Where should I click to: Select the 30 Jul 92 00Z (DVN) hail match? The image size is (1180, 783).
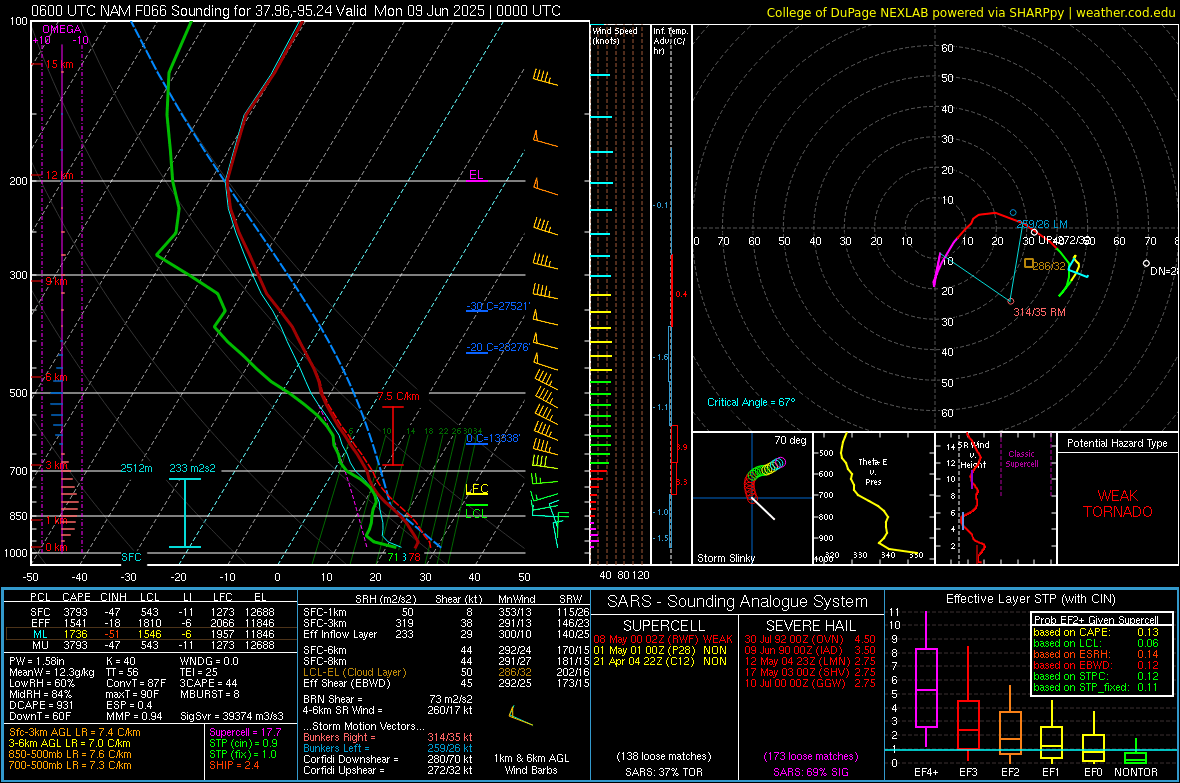click(810, 639)
